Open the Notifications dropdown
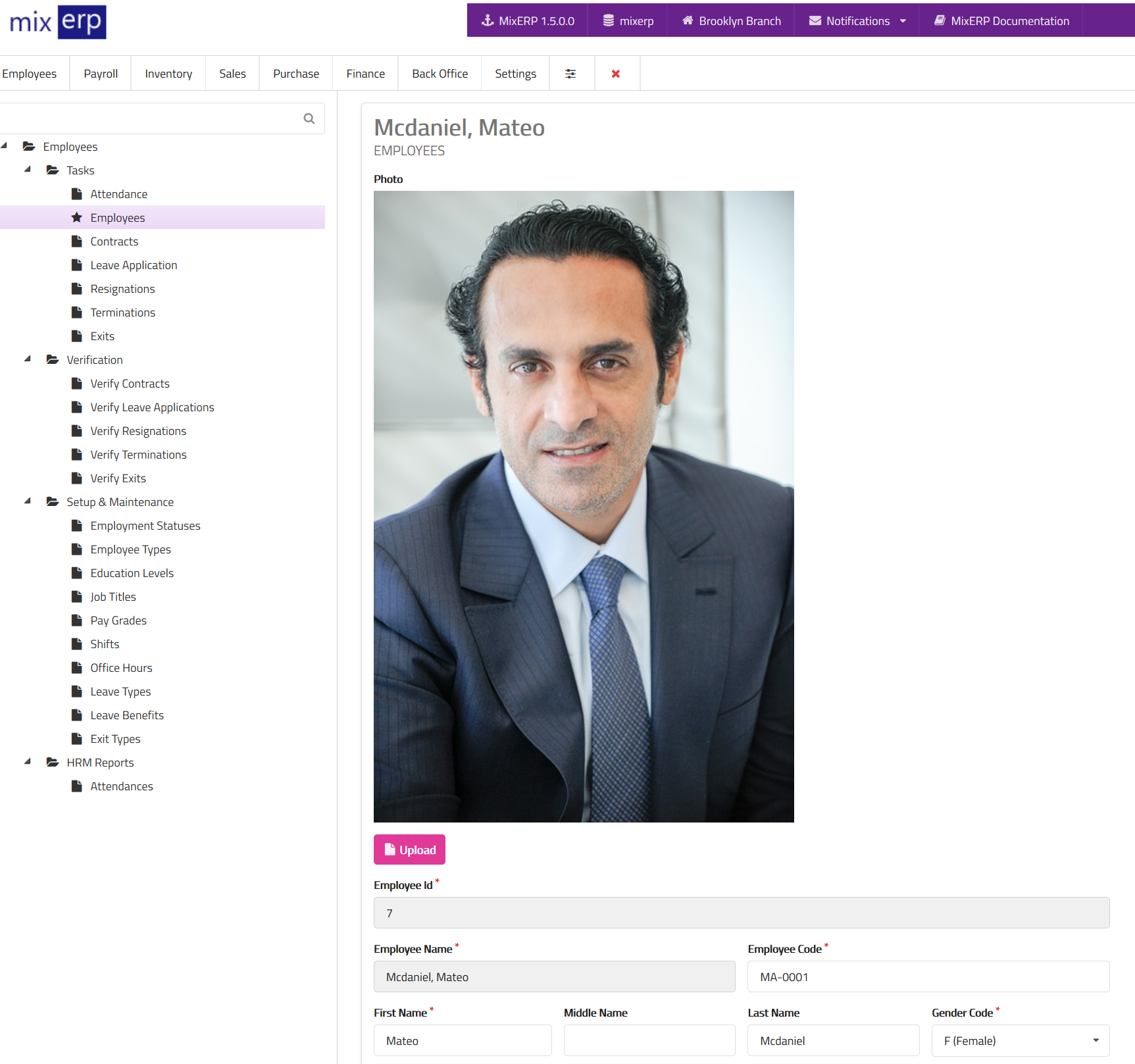Viewport: 1135px width, 1064px height. pyautogui.click(x=857, y=21)
